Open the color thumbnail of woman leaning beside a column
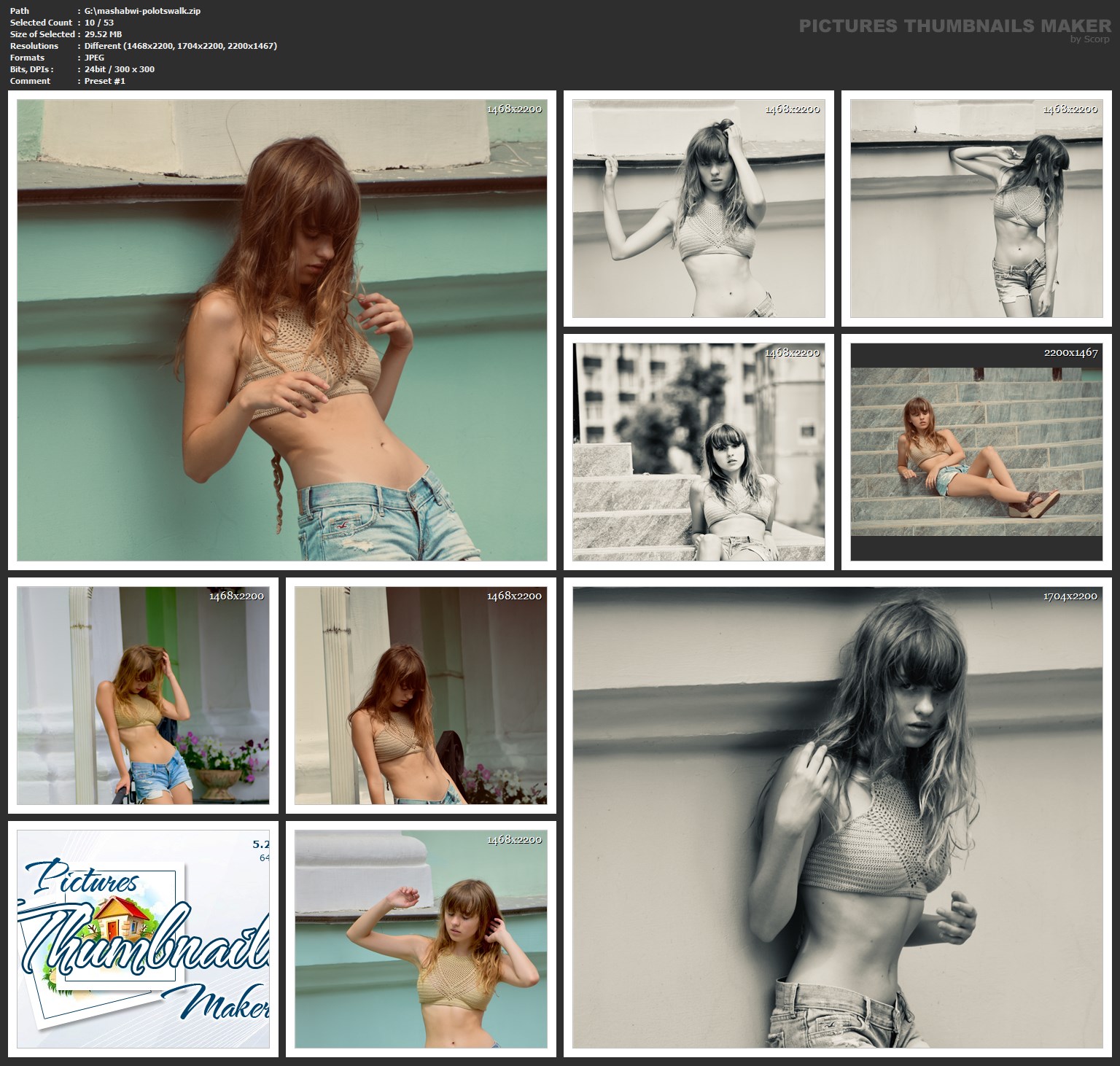The image size is (1120, 1066). [x=421, y=696]
